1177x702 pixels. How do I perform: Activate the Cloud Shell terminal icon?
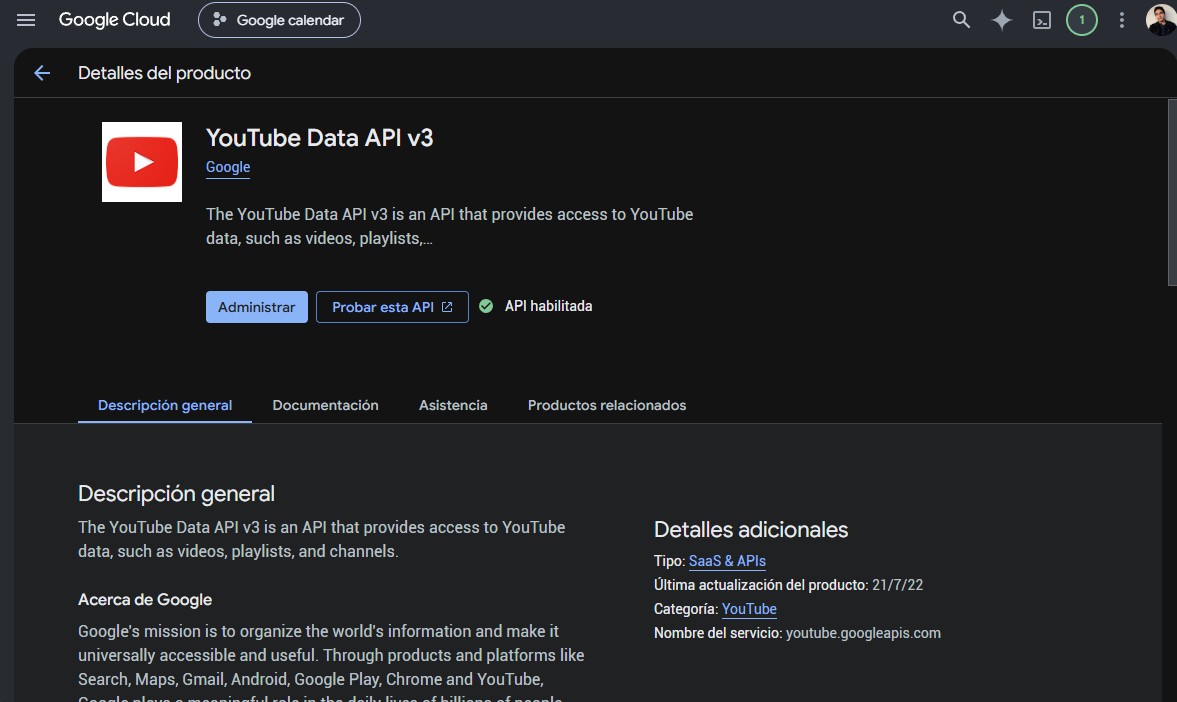click(1042, 20)
